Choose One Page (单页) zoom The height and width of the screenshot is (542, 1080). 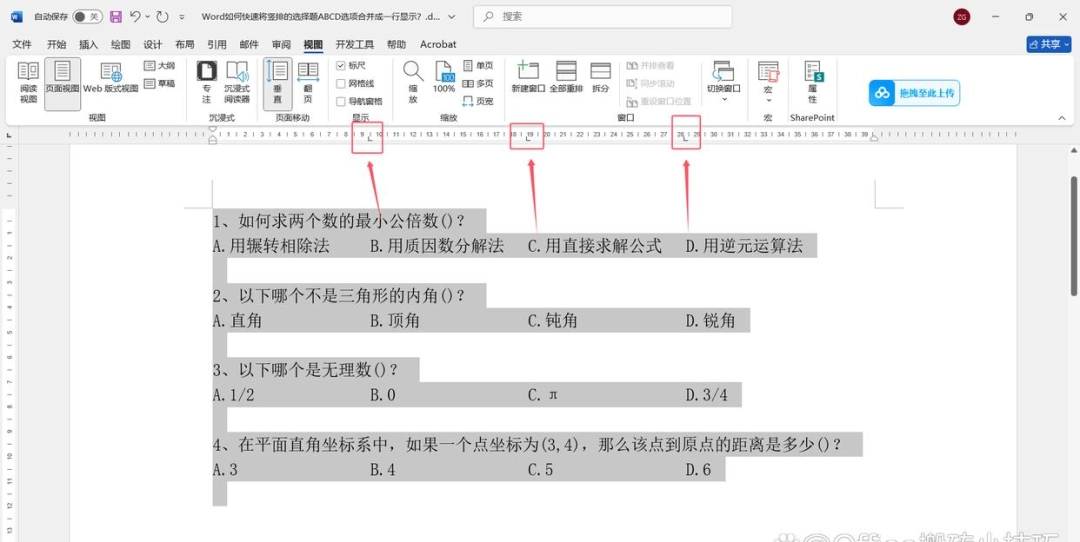pyautogui.click(x=478, y=65)
